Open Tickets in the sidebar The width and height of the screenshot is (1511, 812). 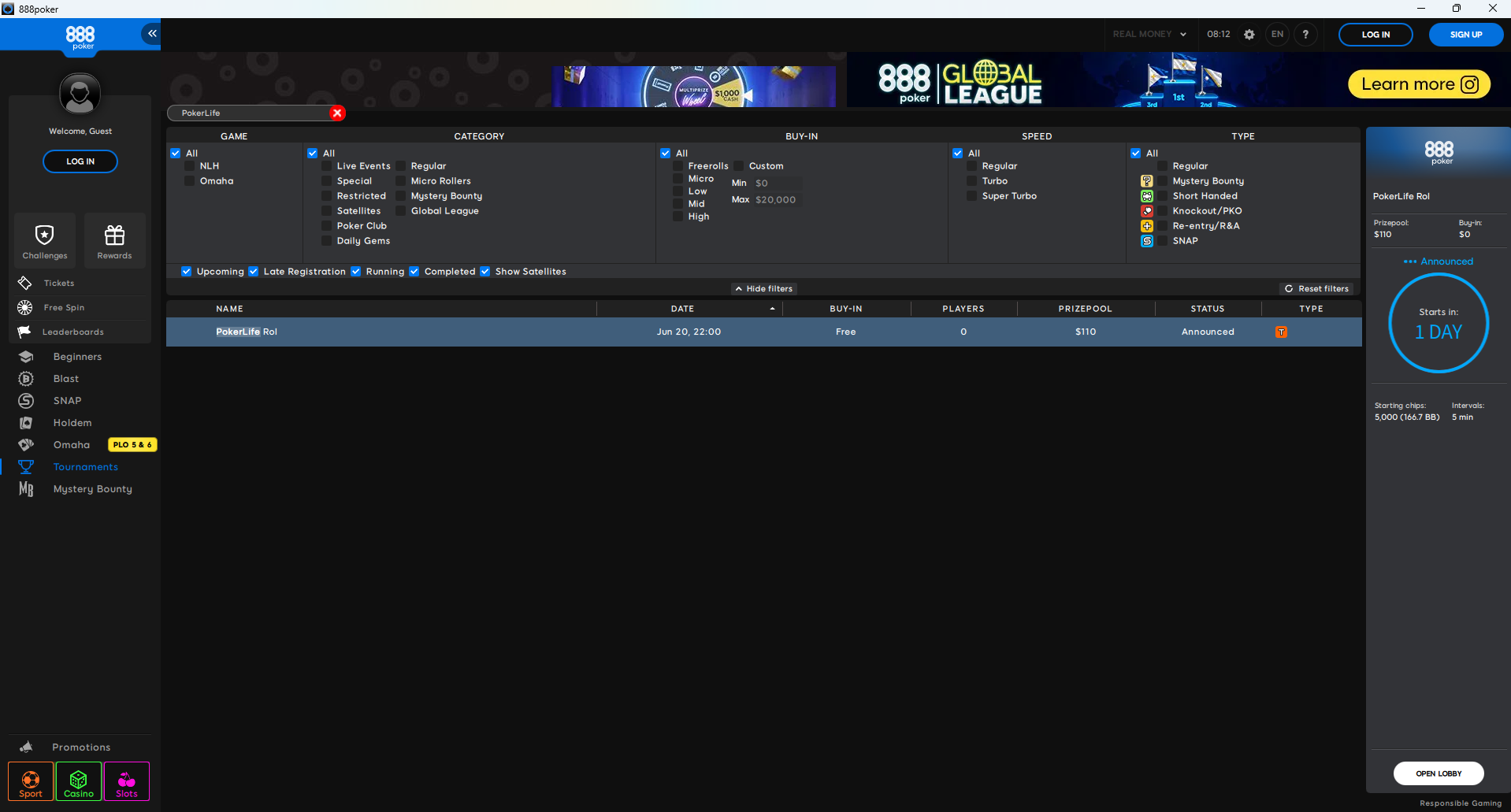click(x=58, y=283)
